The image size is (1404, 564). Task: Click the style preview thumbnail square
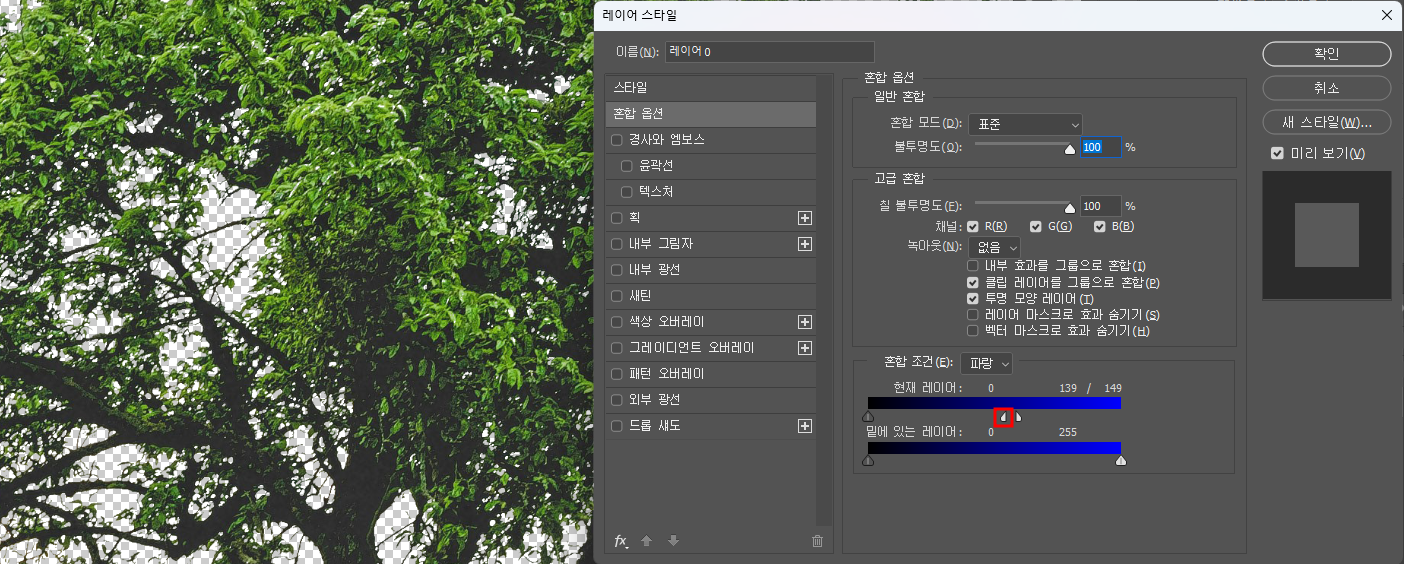pyautogui.click(x=1327, y=235)
